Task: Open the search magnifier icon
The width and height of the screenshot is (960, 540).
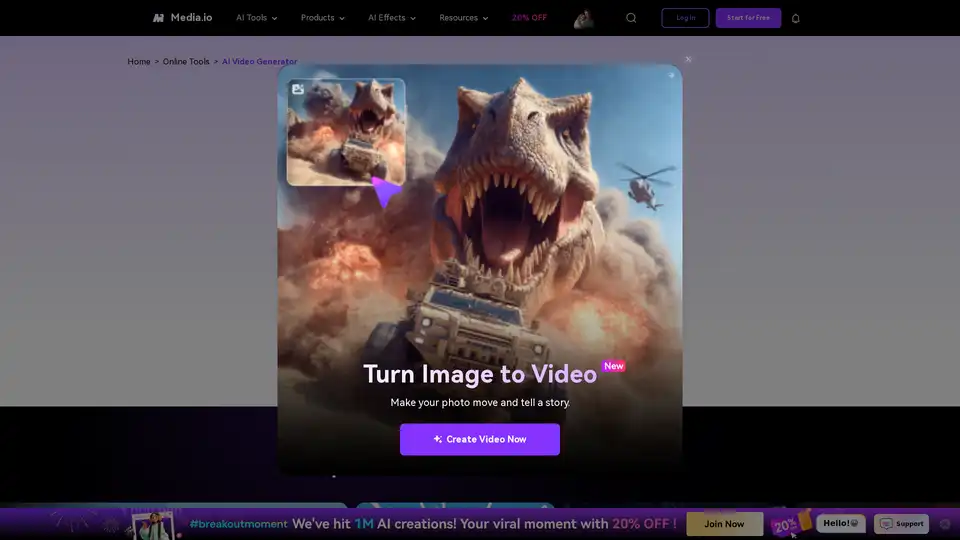Action: (631, 18)
